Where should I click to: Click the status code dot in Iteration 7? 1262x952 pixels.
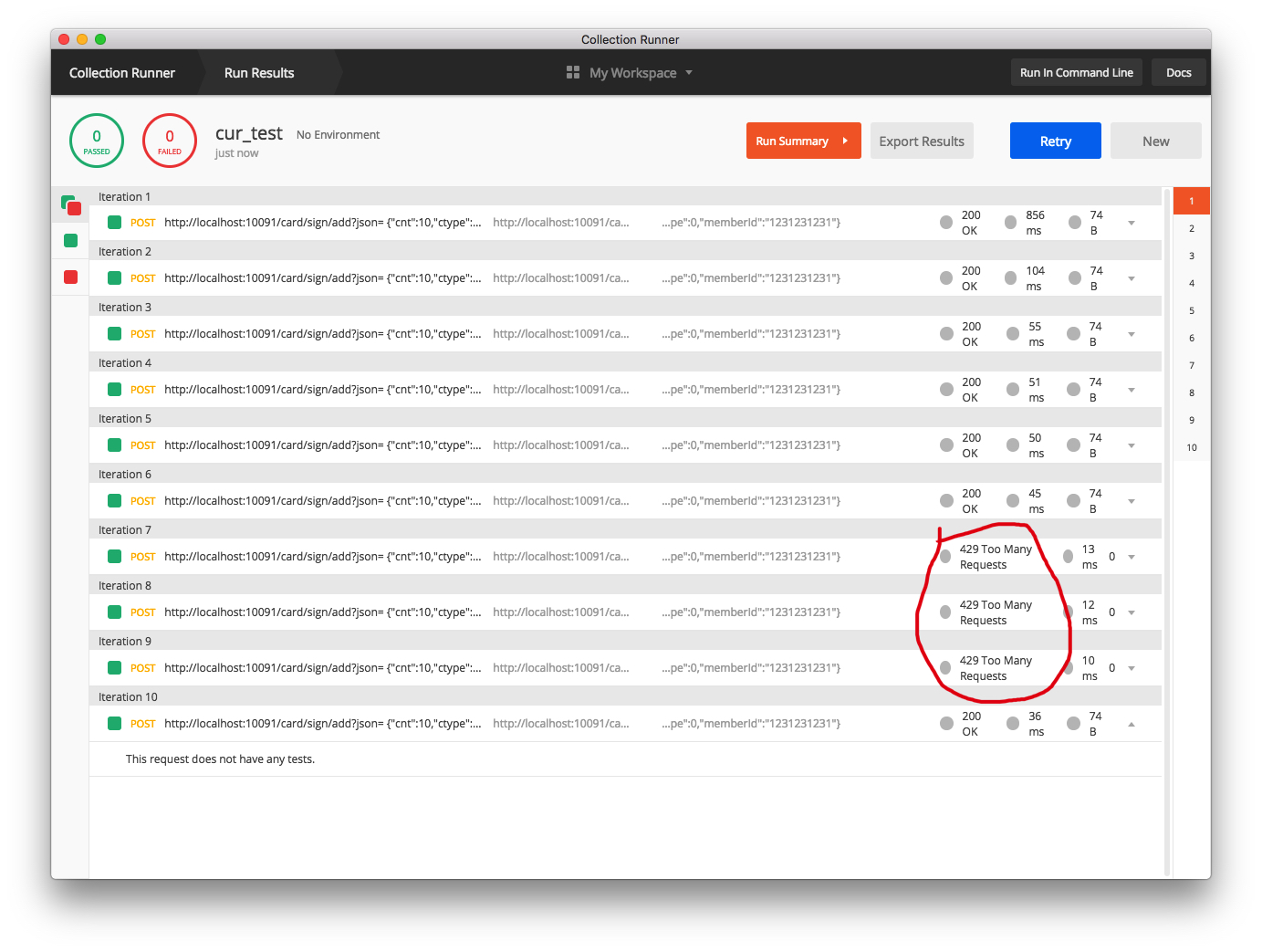[x=945, y=557]
